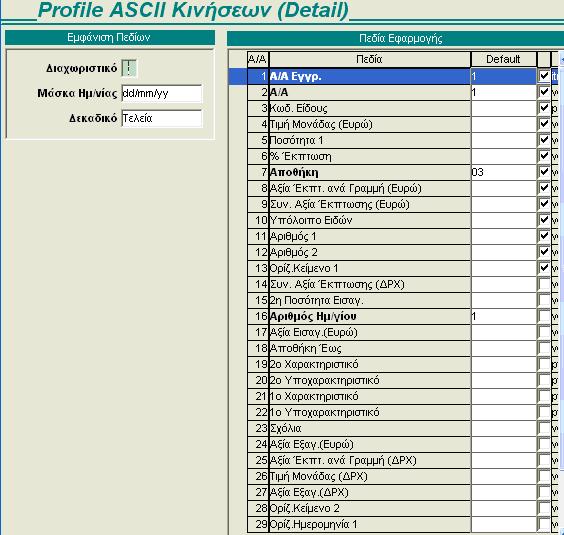Screen dimensions: 564x535
Task: Click the Μάσκα Ημ/νίας date mask field
Action: pos(162,94)
